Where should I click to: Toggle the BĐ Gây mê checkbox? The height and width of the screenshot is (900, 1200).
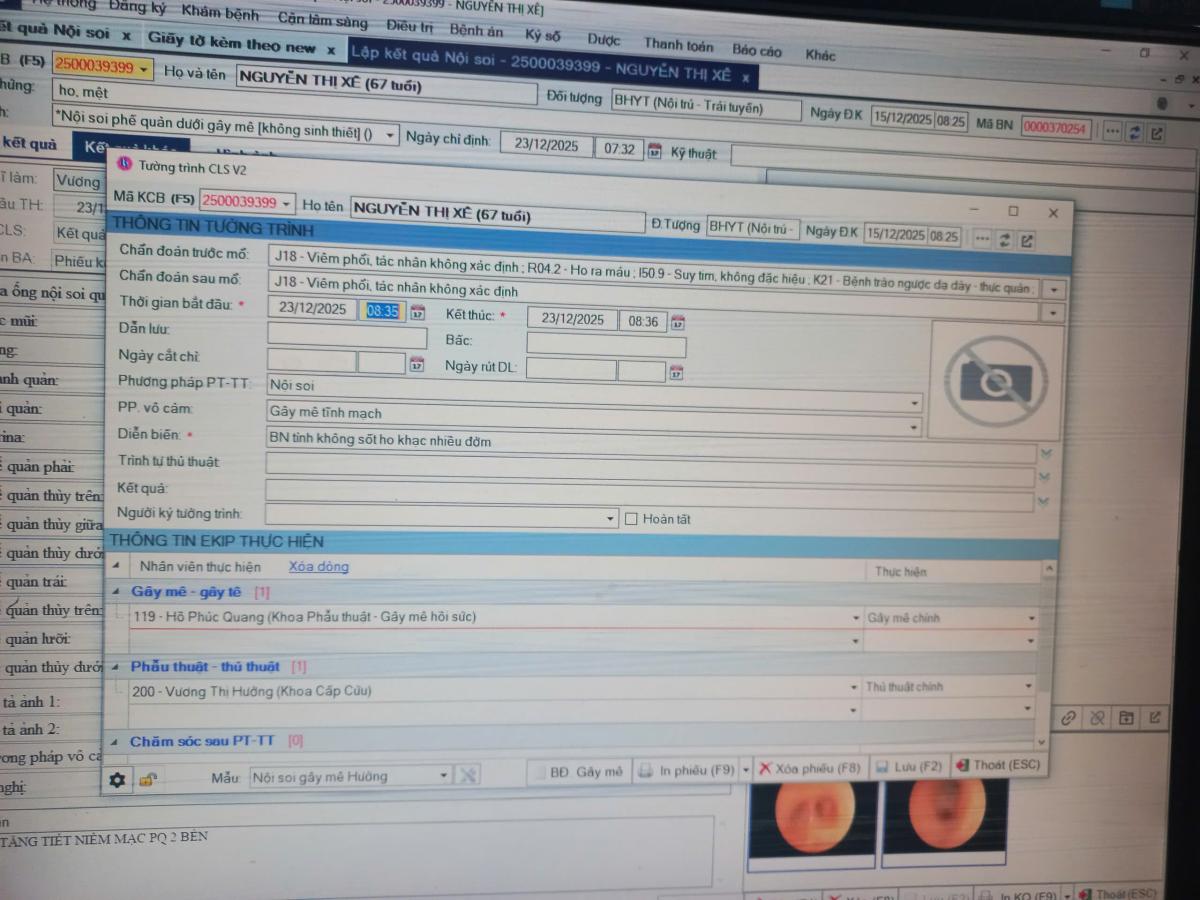540,772
